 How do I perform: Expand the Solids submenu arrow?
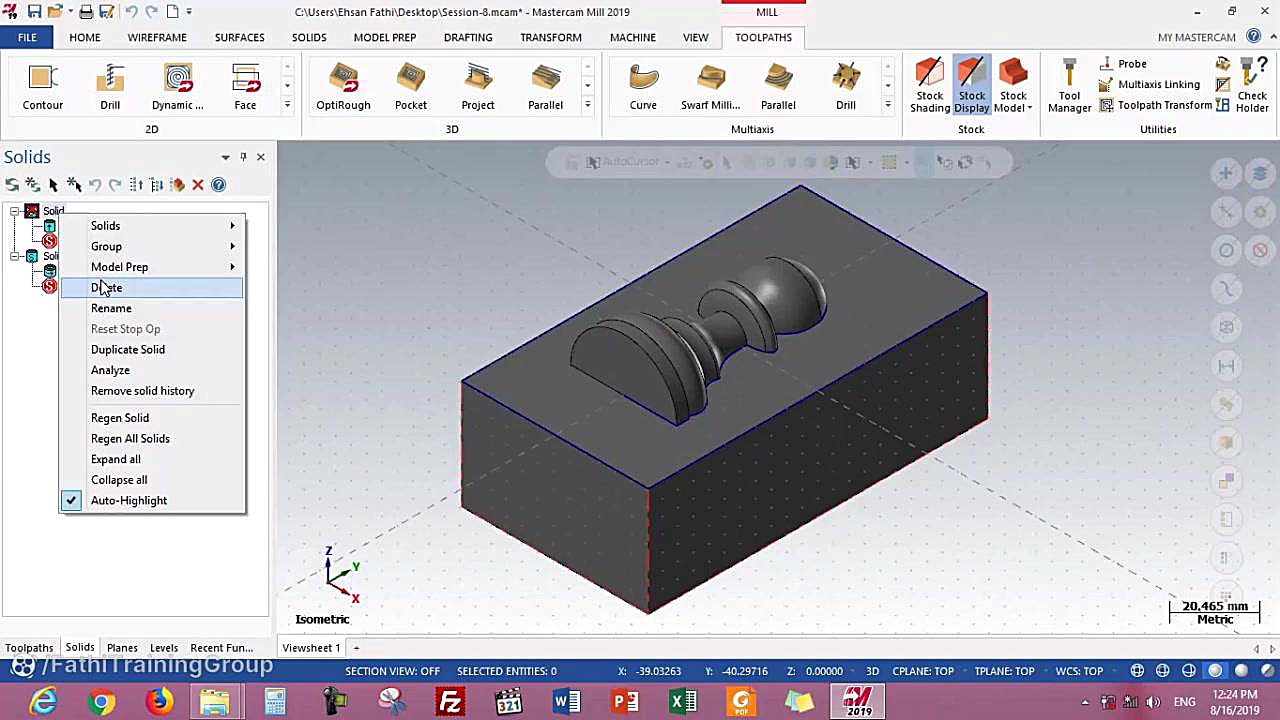click(232, 226)
